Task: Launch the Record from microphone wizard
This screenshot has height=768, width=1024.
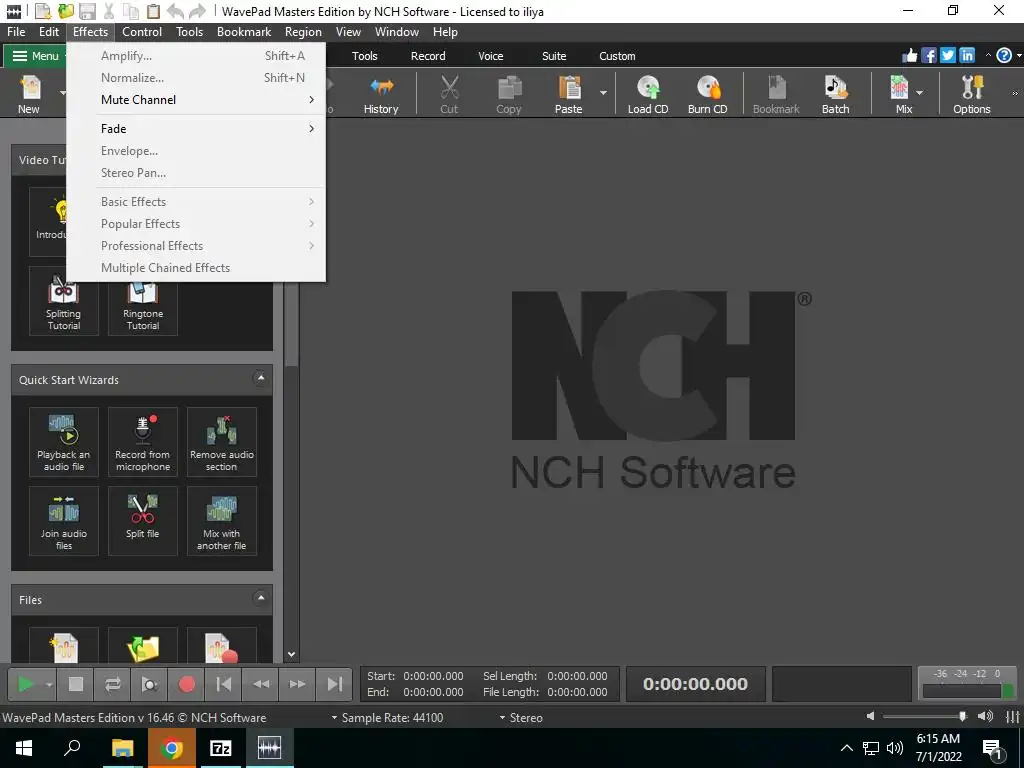Action: pos(142,442)
